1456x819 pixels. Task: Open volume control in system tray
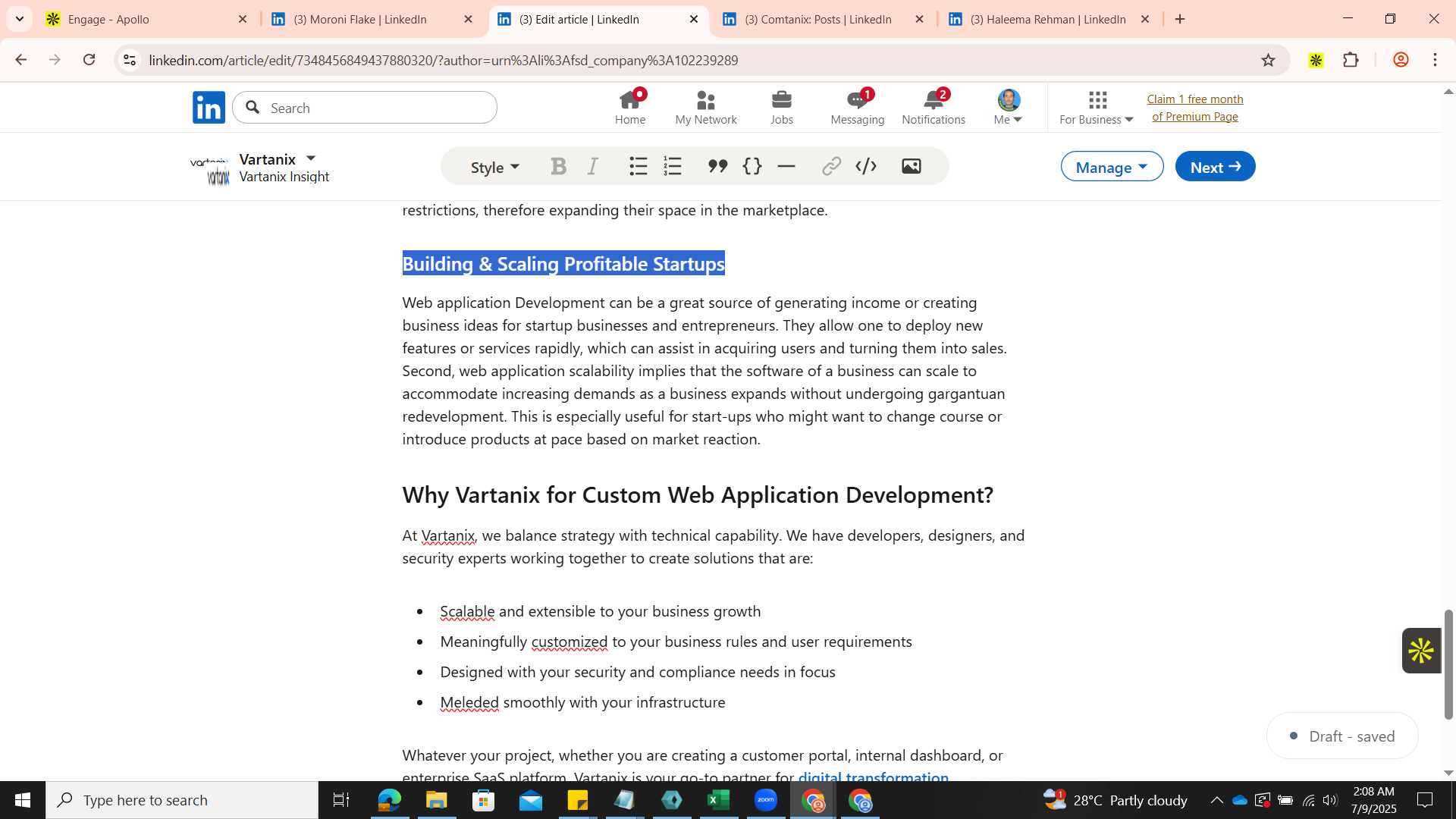coord(1330,800)
